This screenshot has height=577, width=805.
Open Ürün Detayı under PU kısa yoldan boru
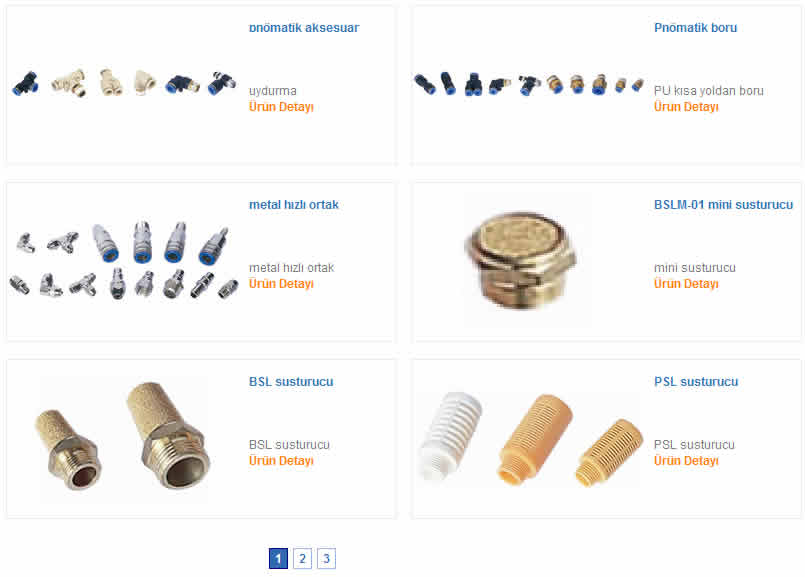686,107
